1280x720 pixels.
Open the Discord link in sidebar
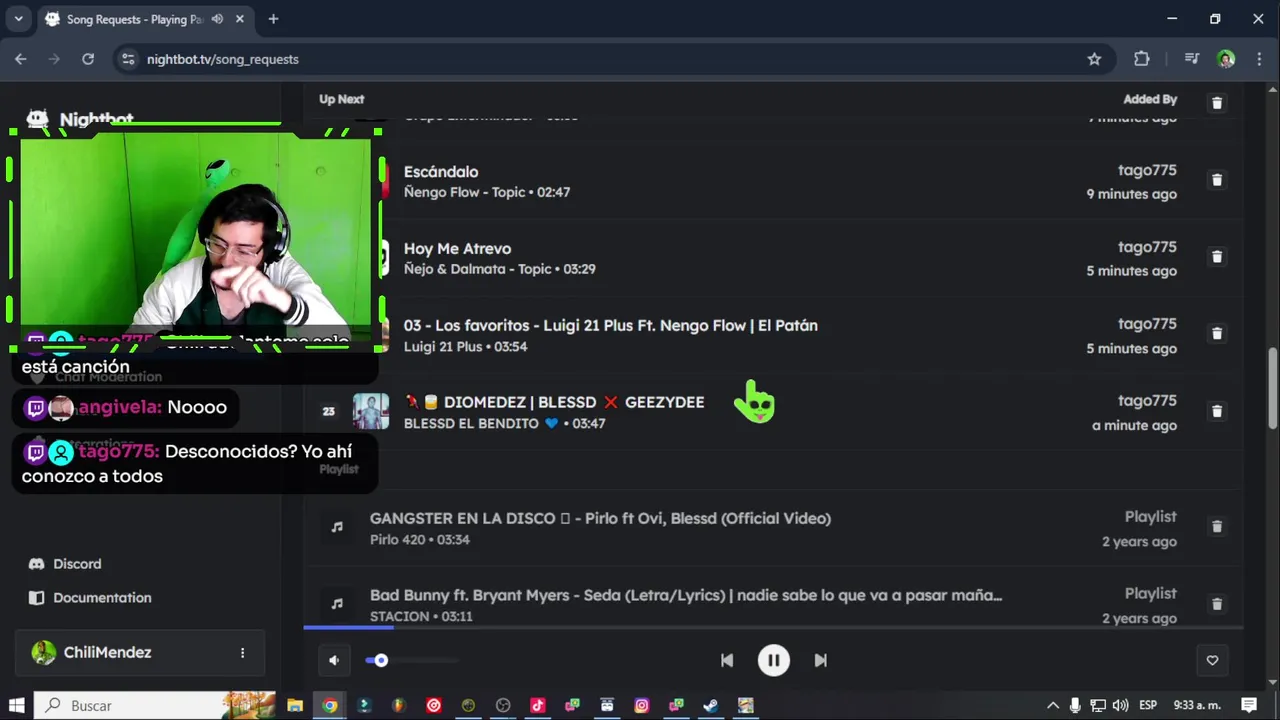point(65,564)
